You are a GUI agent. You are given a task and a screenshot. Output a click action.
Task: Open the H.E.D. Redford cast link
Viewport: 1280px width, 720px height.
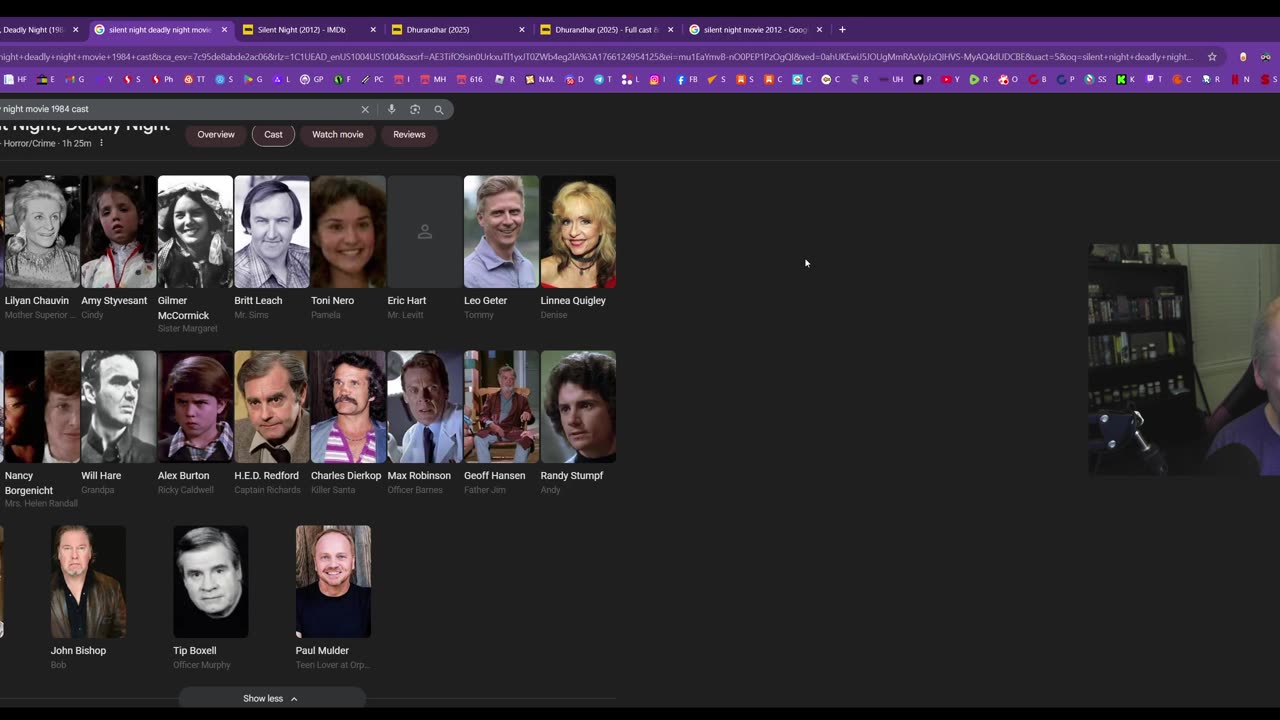[267, 476]
